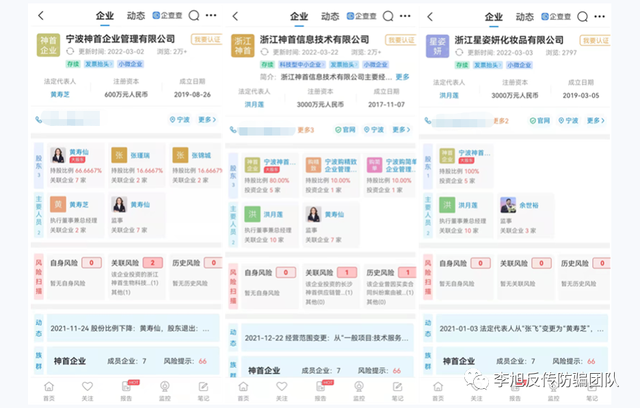640x408 pixels.
Task: Open legal representative 洪月莲 in 浙江神首信息技术 screen
Action: [x=254, y=104]
